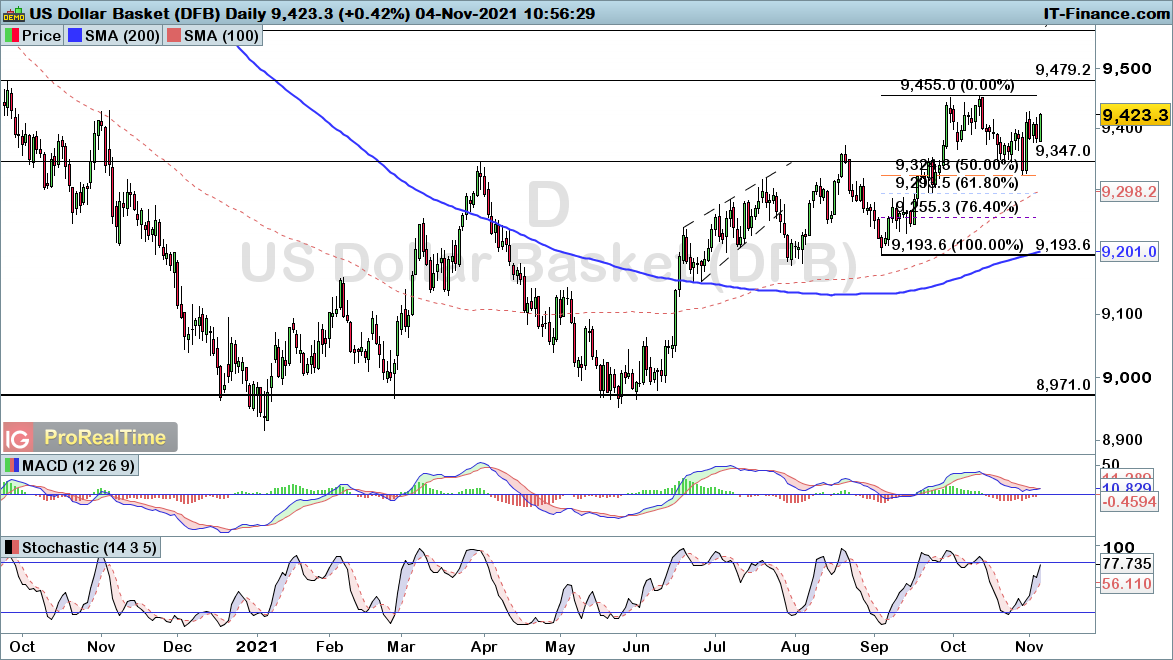The height and width of the screenshot is (660, 1173).
Task: Click the 9,500 price axis label
Action: [x=1127, y=69]
